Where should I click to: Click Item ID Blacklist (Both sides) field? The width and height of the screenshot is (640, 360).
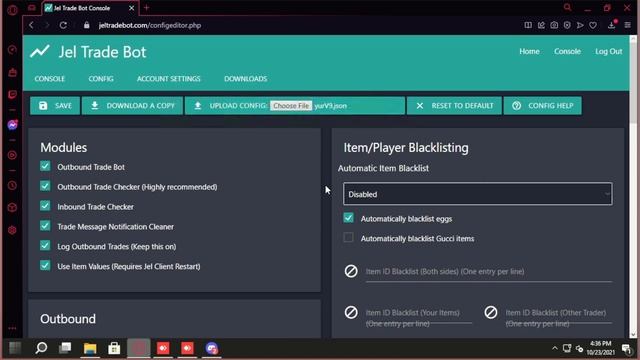(489, 272)
